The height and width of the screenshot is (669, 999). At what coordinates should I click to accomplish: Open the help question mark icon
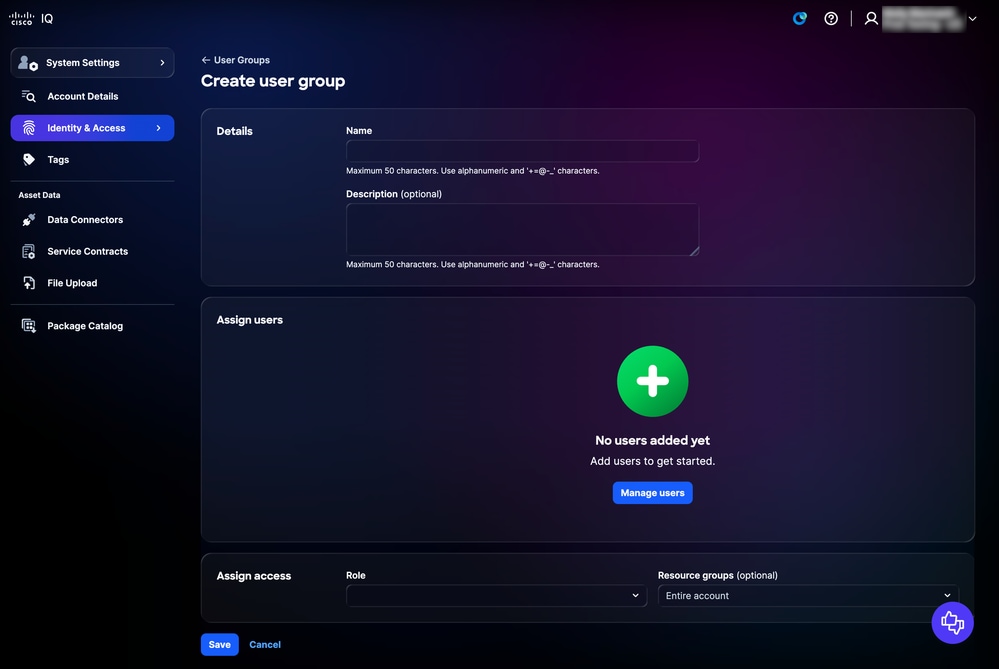tap(831, 18)
